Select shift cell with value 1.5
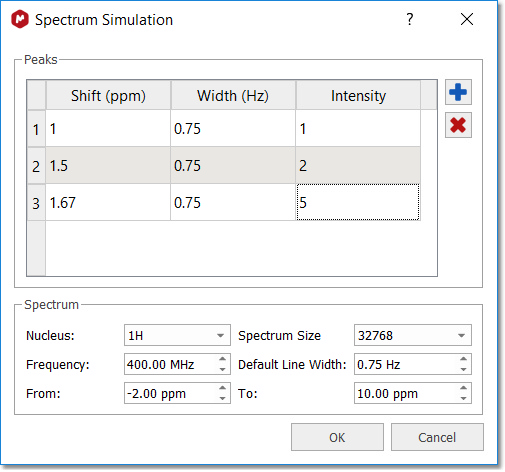The width and height of the screenshot is (505, 472). click(108, 166)
